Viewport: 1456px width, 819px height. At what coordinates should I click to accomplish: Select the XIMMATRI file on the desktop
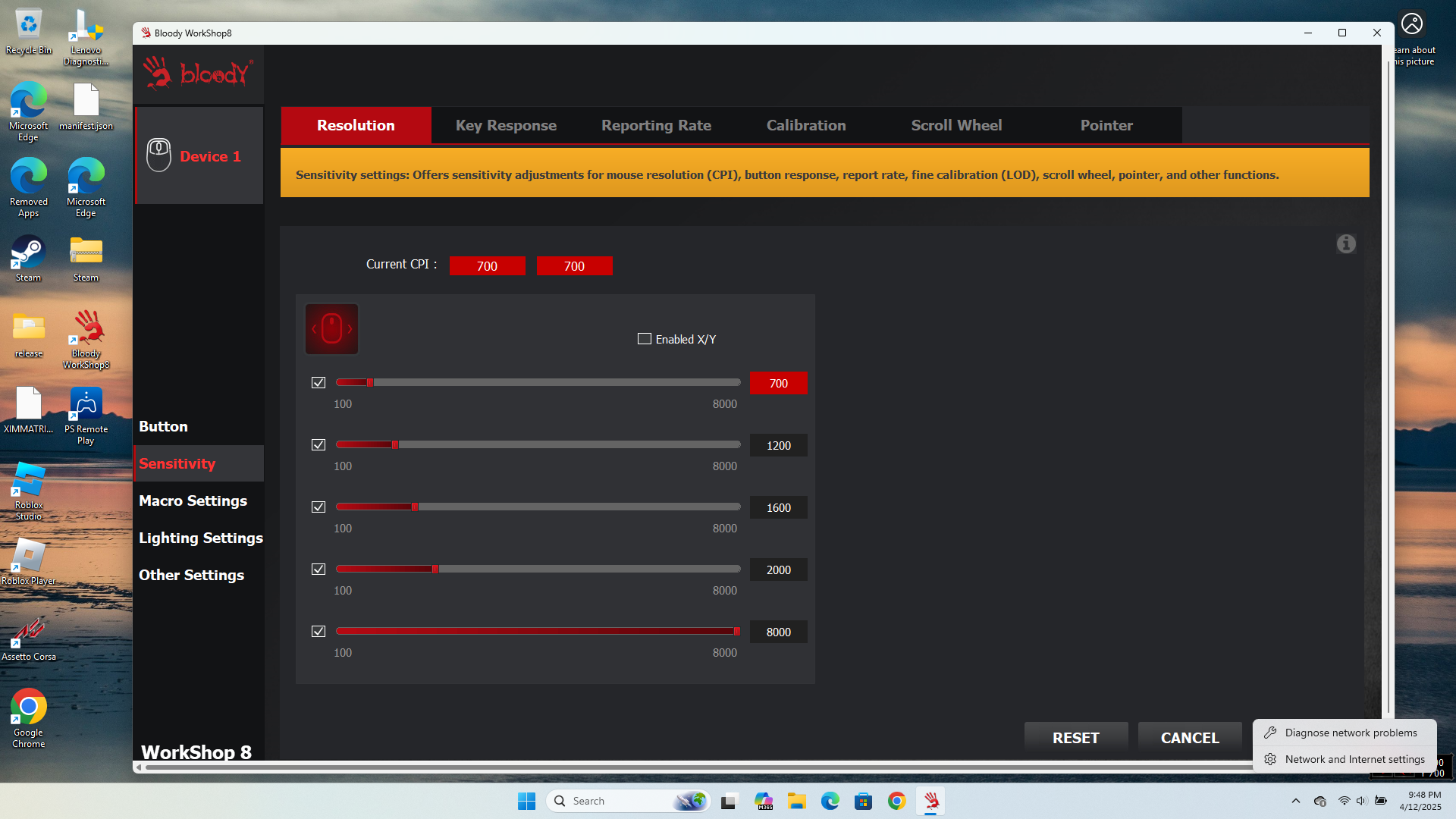click(x=29, y=410)
